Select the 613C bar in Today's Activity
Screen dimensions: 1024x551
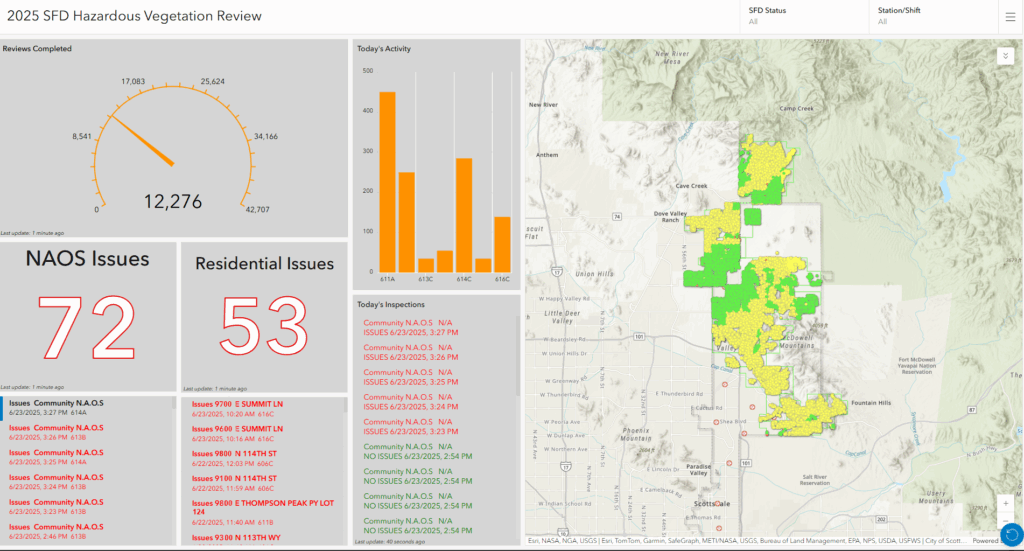click(426, 266)
